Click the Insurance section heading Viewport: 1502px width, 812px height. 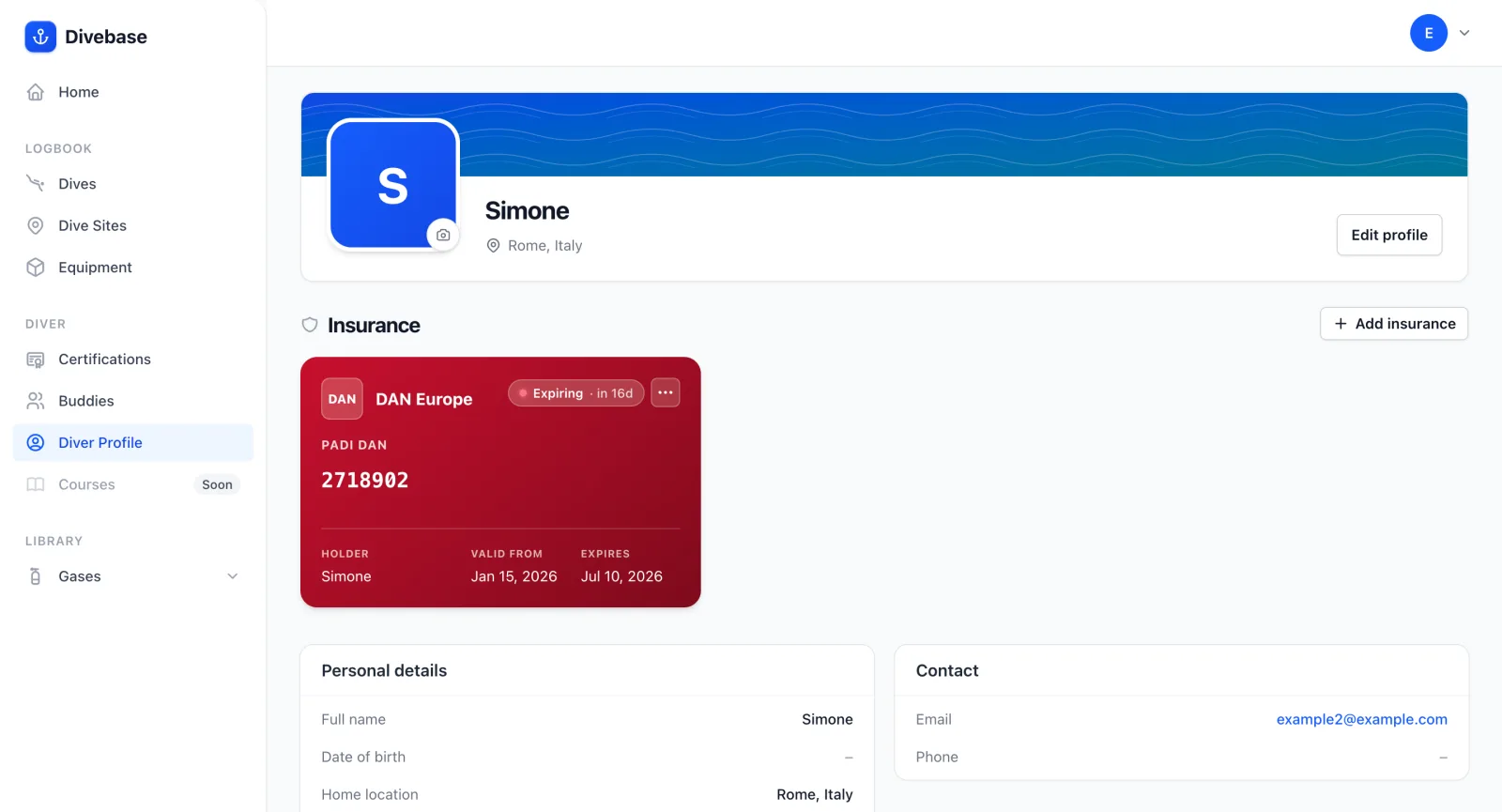tap(374, 325)
